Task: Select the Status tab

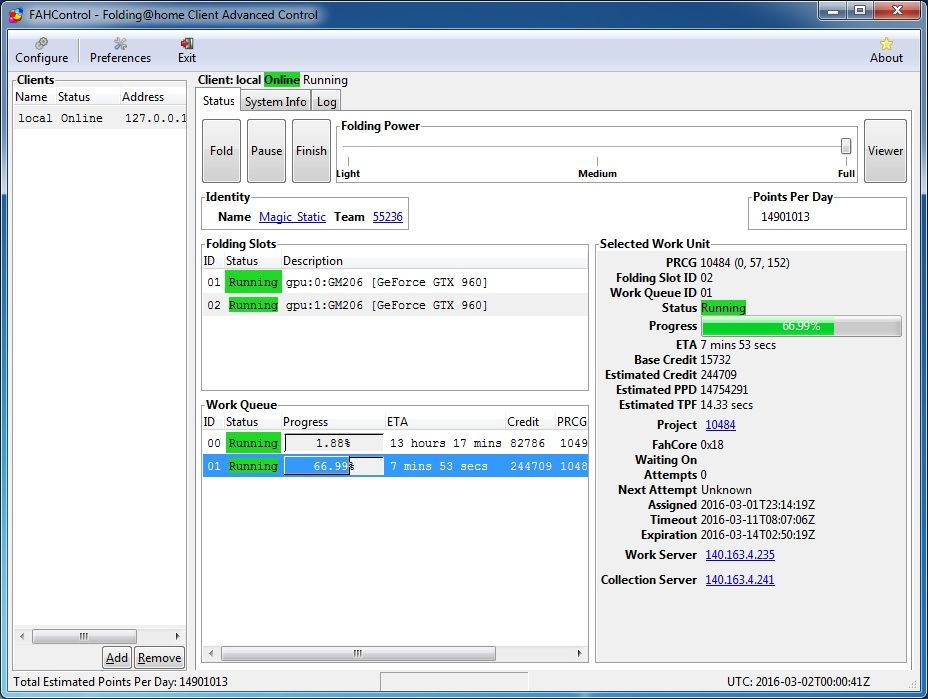Action: point(219,101)
